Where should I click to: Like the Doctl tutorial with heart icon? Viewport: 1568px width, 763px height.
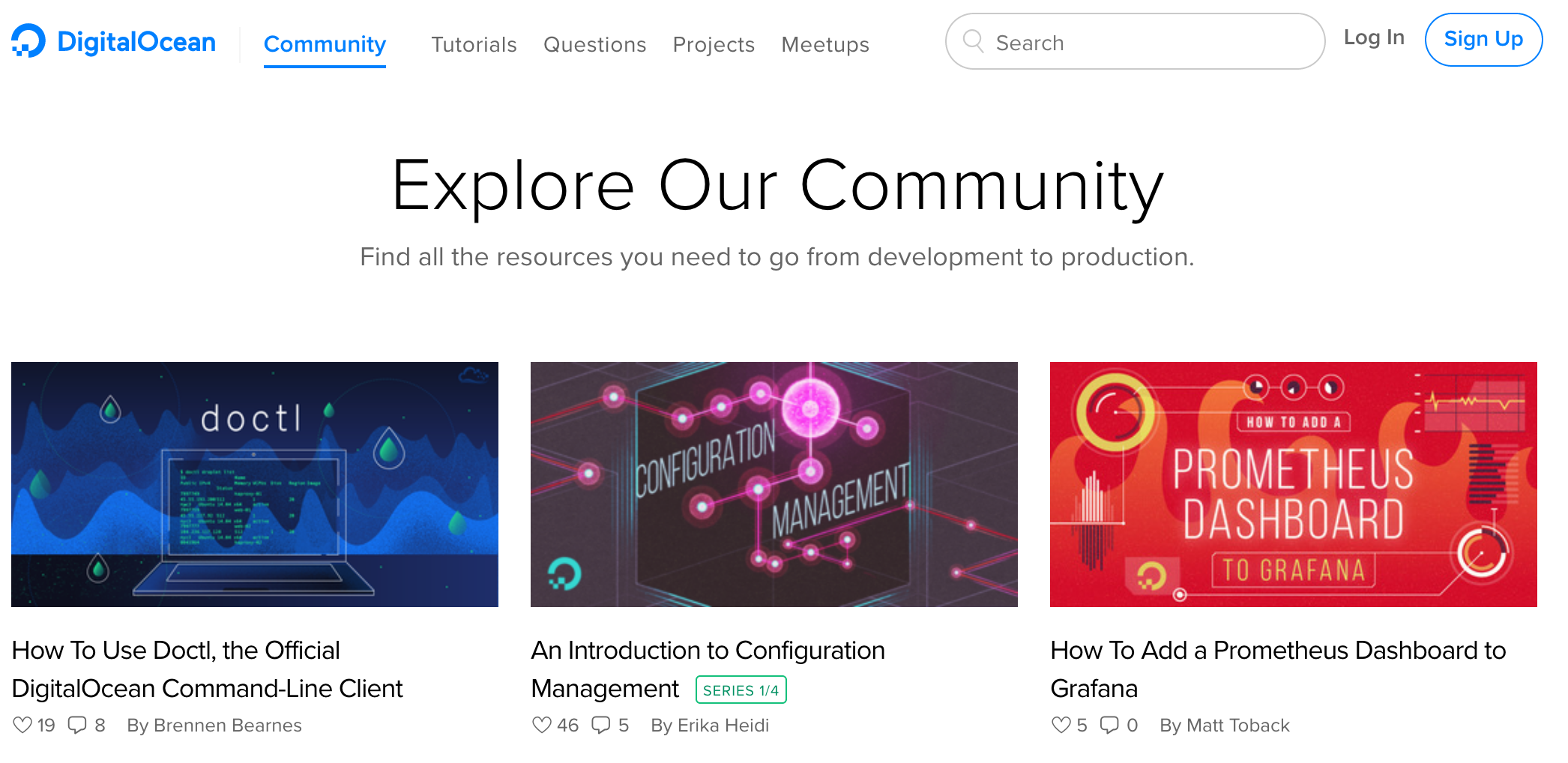(x=22, y=725)
